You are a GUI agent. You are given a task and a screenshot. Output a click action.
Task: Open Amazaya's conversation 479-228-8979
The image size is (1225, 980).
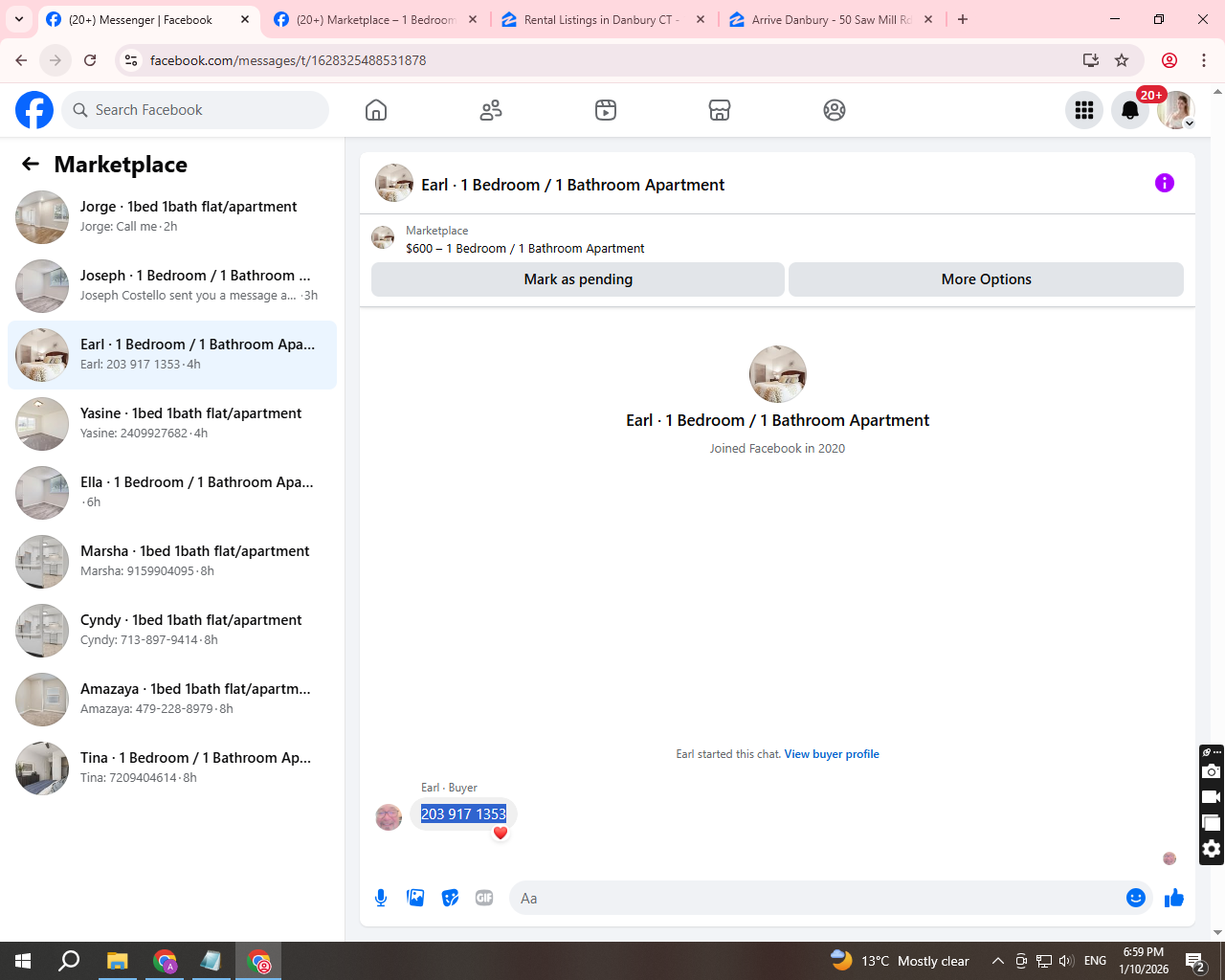coord(172,700)
